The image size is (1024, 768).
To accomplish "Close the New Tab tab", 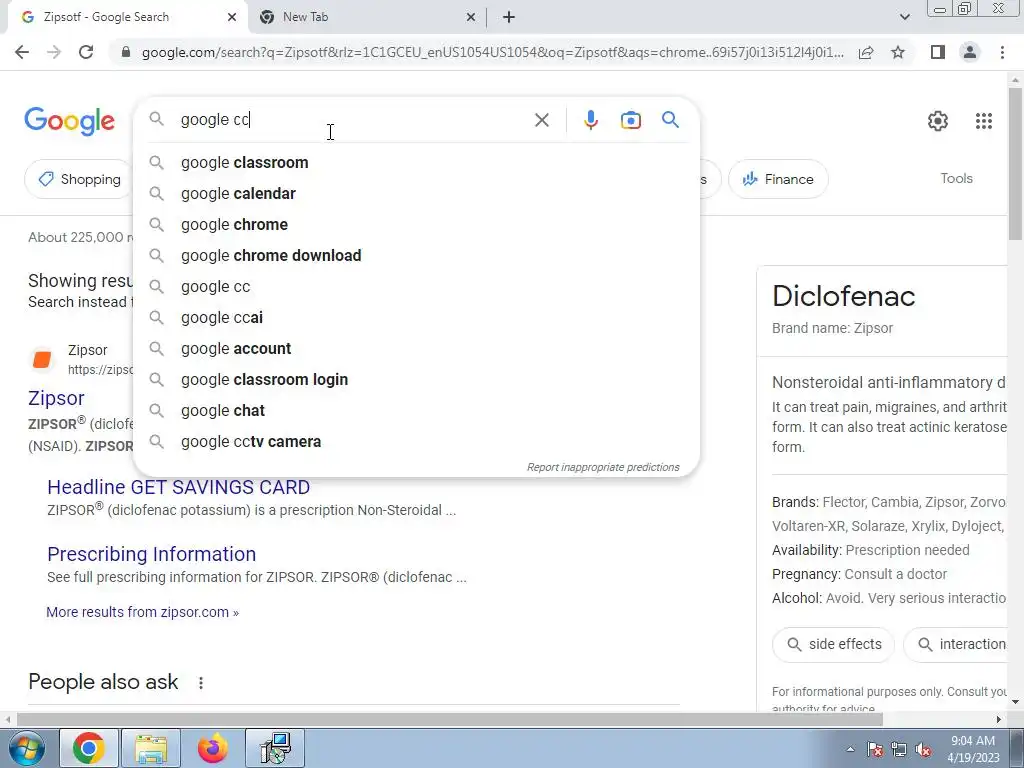I will (471, 18).
